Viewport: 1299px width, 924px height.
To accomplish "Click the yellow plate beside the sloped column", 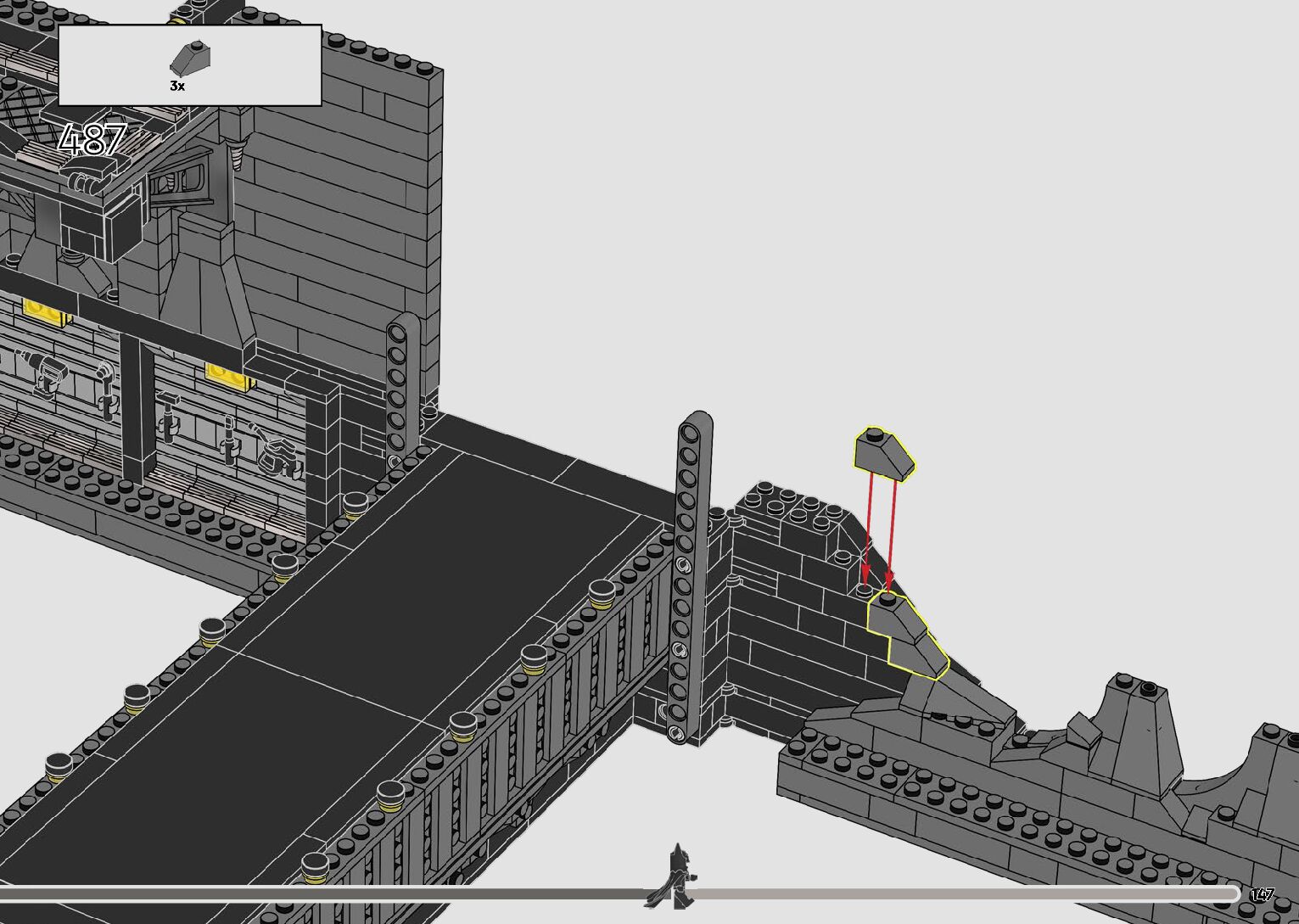I will point(229,374).
